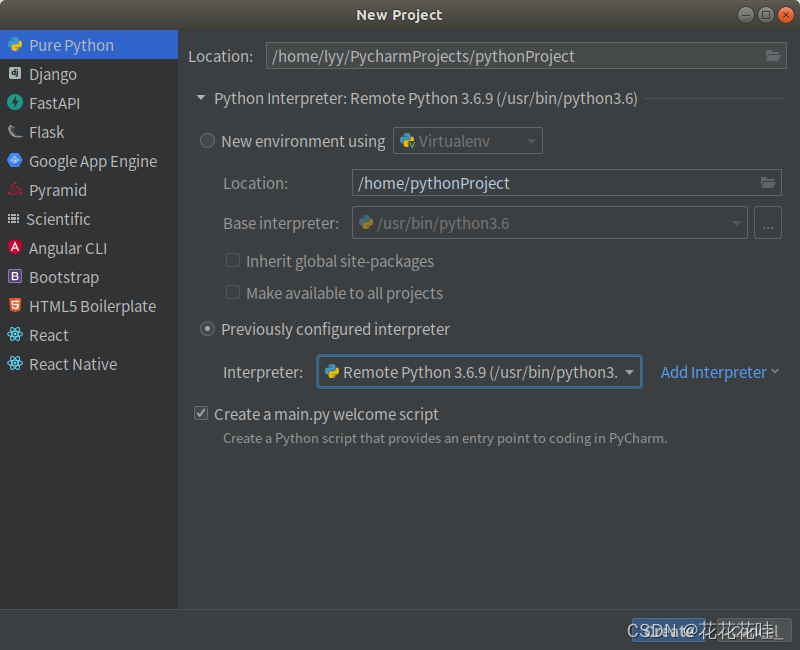The height and width of the screenshot is (650, 800).
Task: Click the Cancel button
Action: click(754, 631)
